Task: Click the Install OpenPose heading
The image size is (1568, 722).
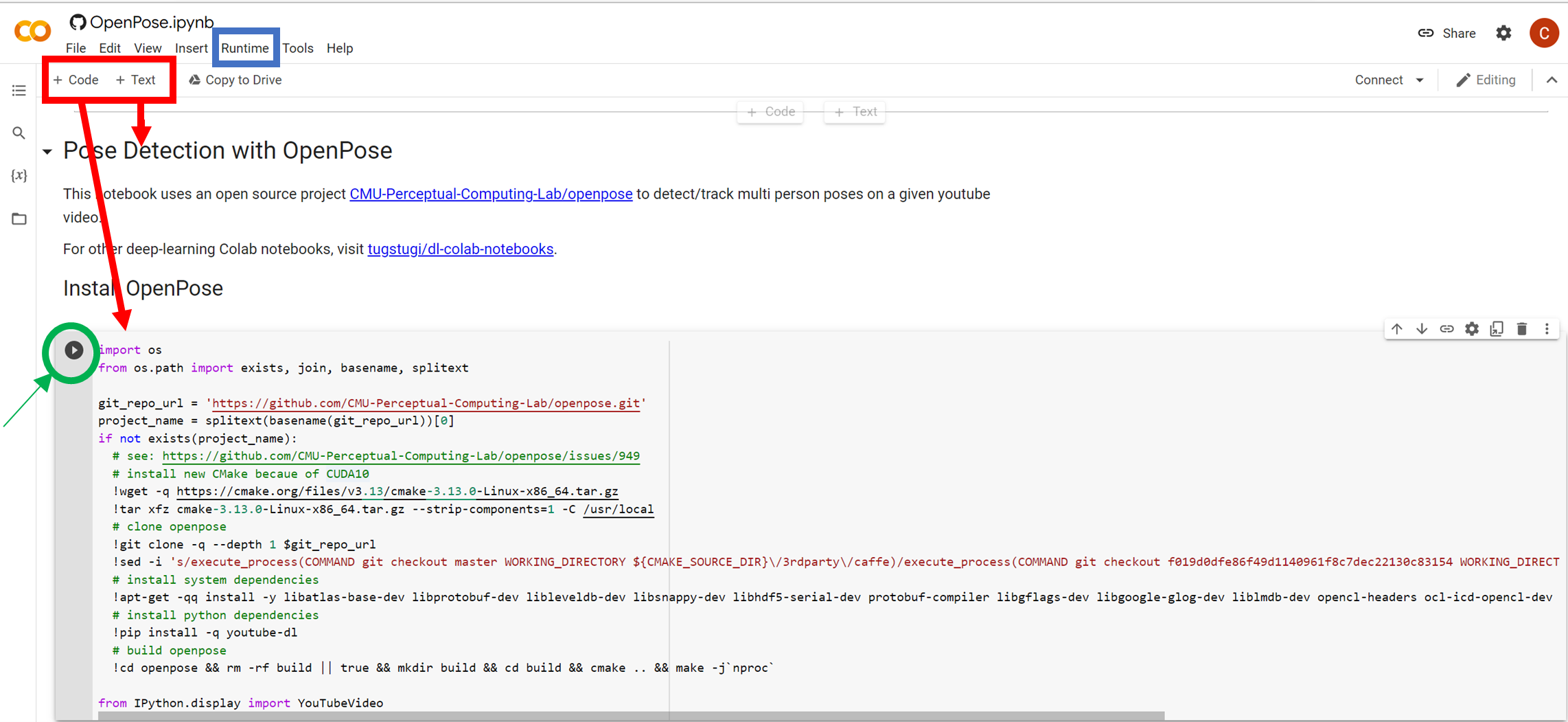Action: (x=143, y=289)
